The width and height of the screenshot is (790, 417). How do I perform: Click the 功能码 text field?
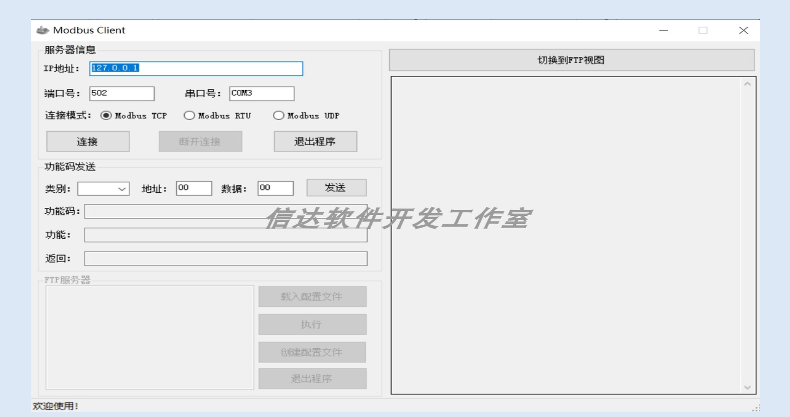pyautogui.click(x=226, y=212)
